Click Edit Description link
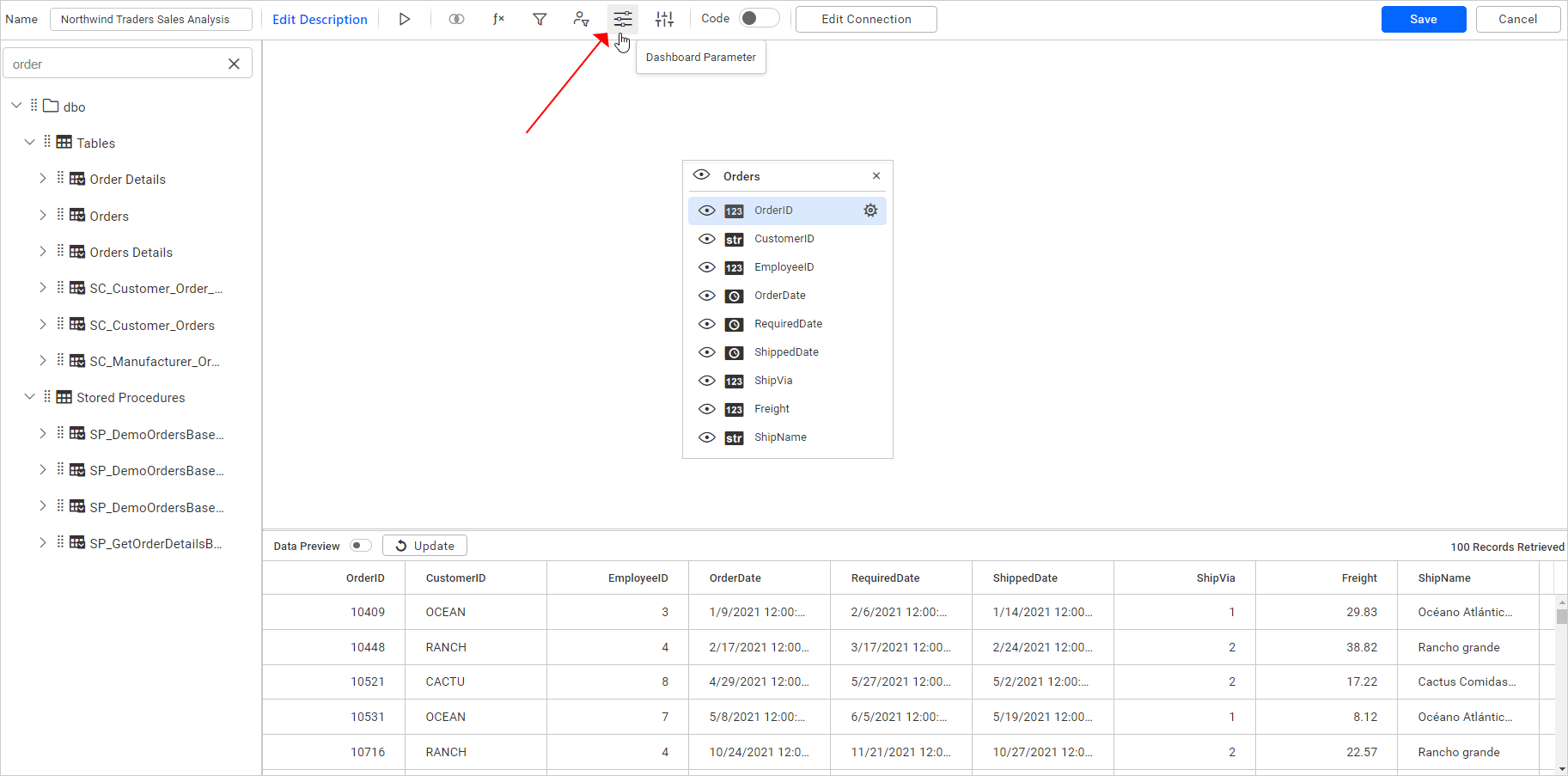1568x776 pixels. click(319, 19)
